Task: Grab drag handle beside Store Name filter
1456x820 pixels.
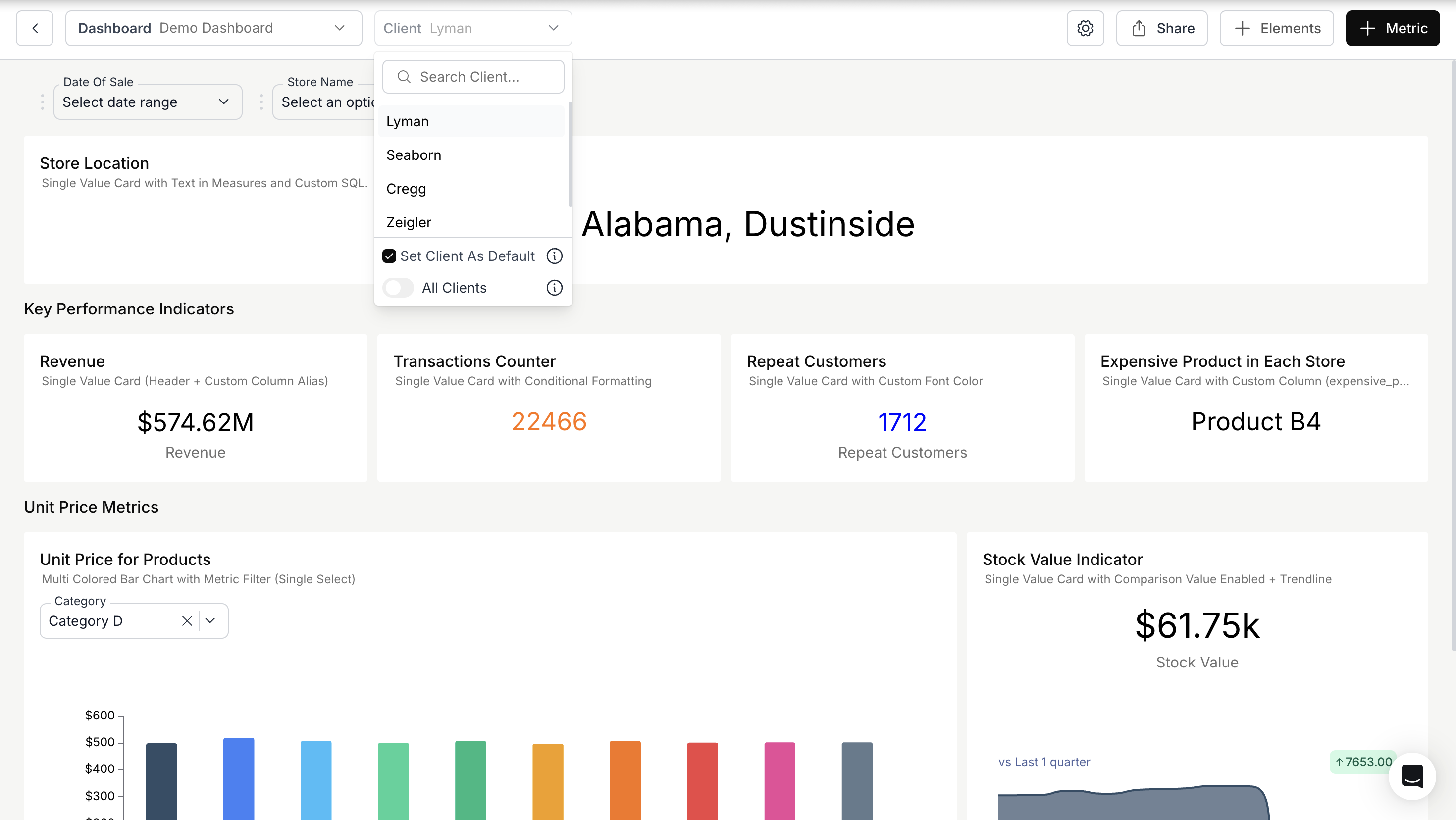Action: click(x=261, y=102)
